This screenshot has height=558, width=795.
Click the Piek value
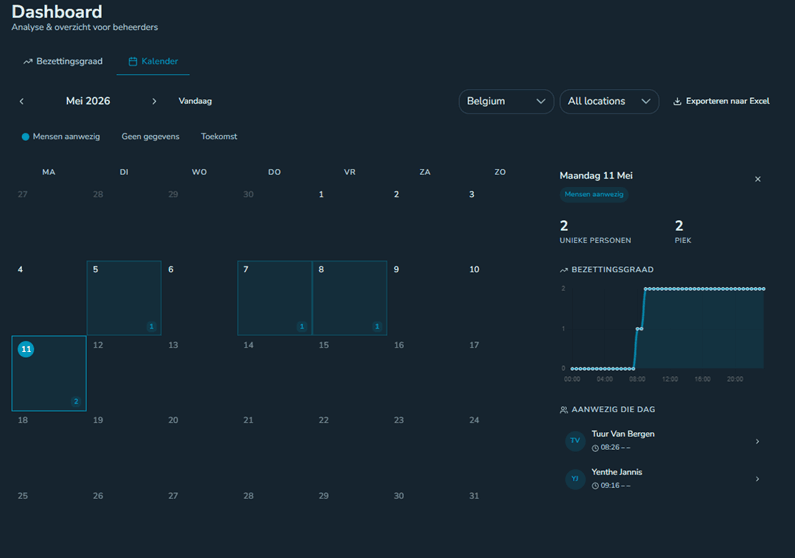[679, 226]
